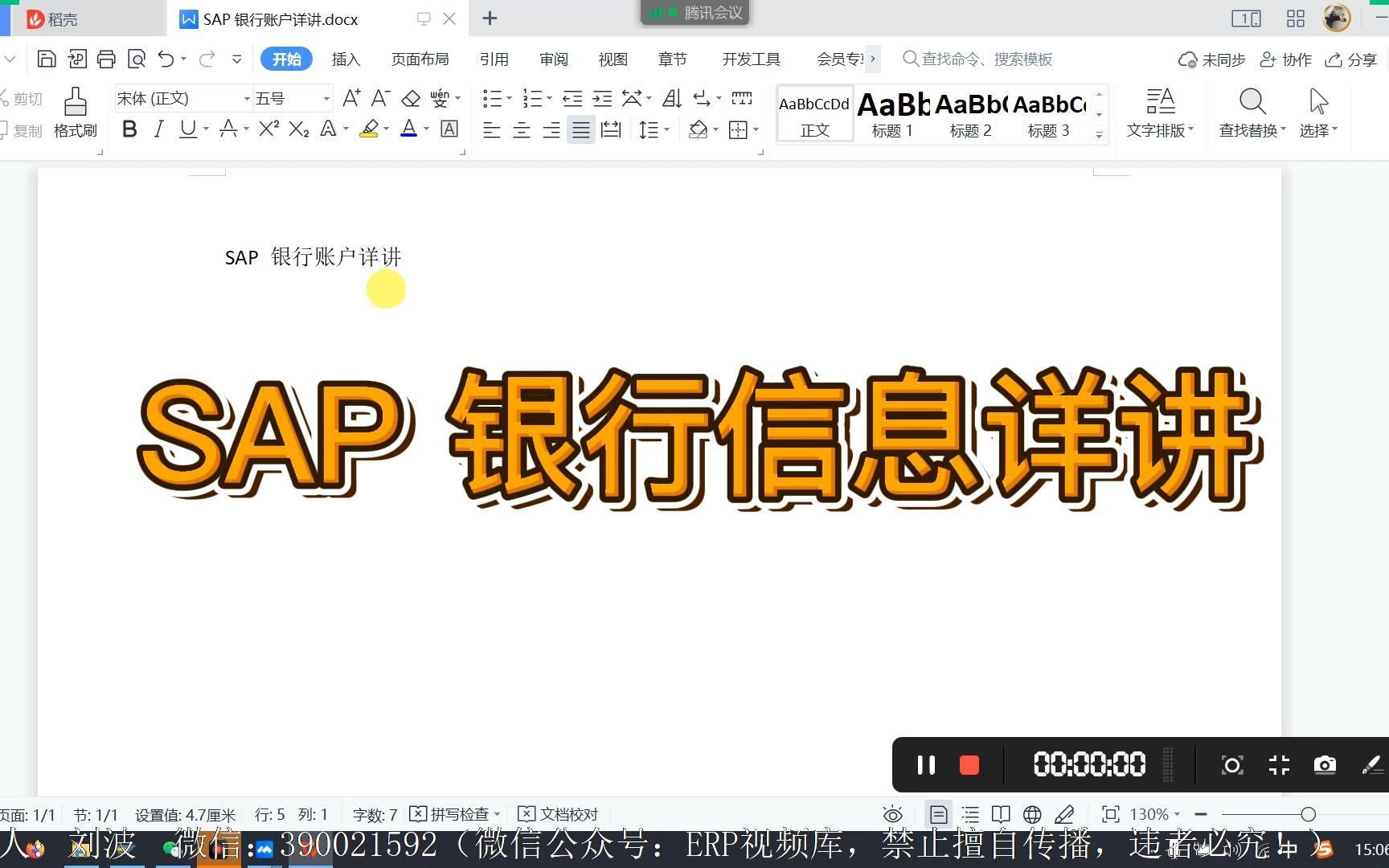Toggle eye protection mode icon

[x=892, y=814]
